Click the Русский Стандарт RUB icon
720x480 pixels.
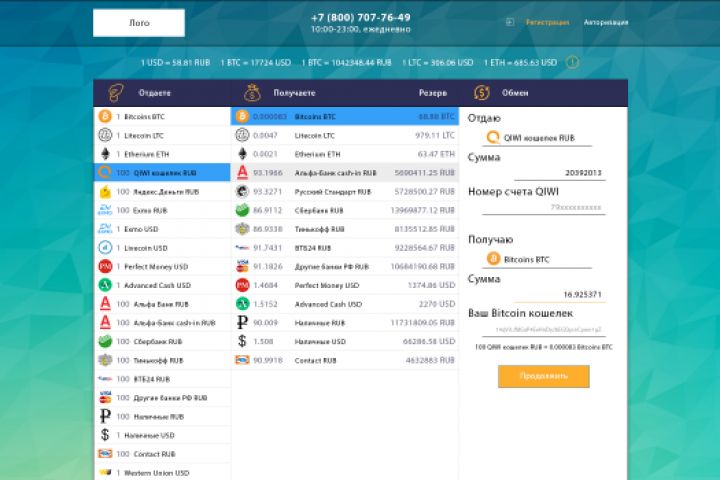[x=242, y=192]
